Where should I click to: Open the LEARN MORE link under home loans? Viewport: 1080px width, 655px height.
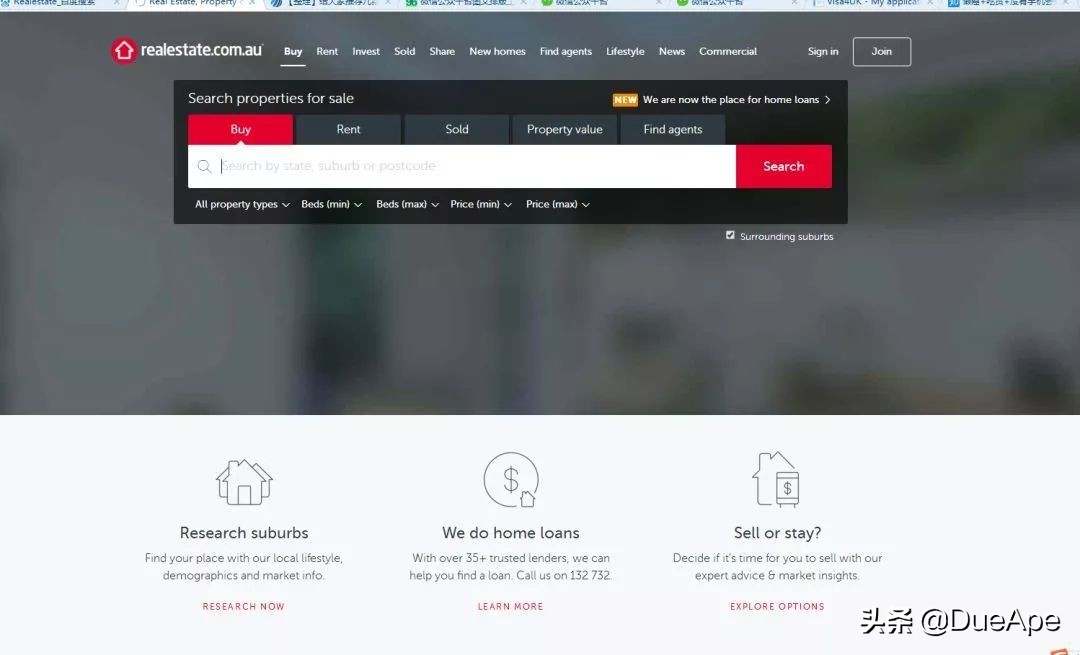tap(510, 606)
